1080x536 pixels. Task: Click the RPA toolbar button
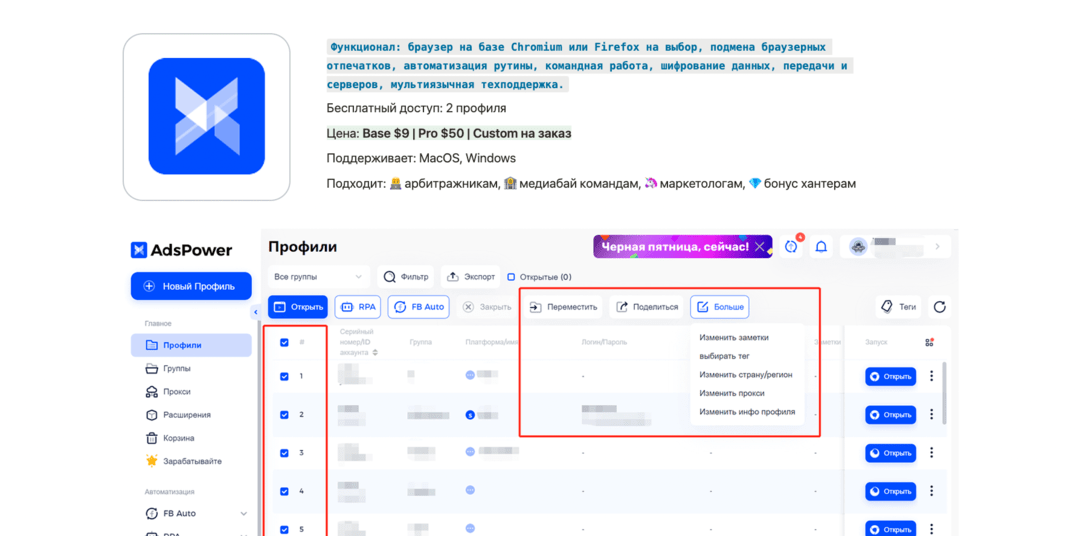357,307
